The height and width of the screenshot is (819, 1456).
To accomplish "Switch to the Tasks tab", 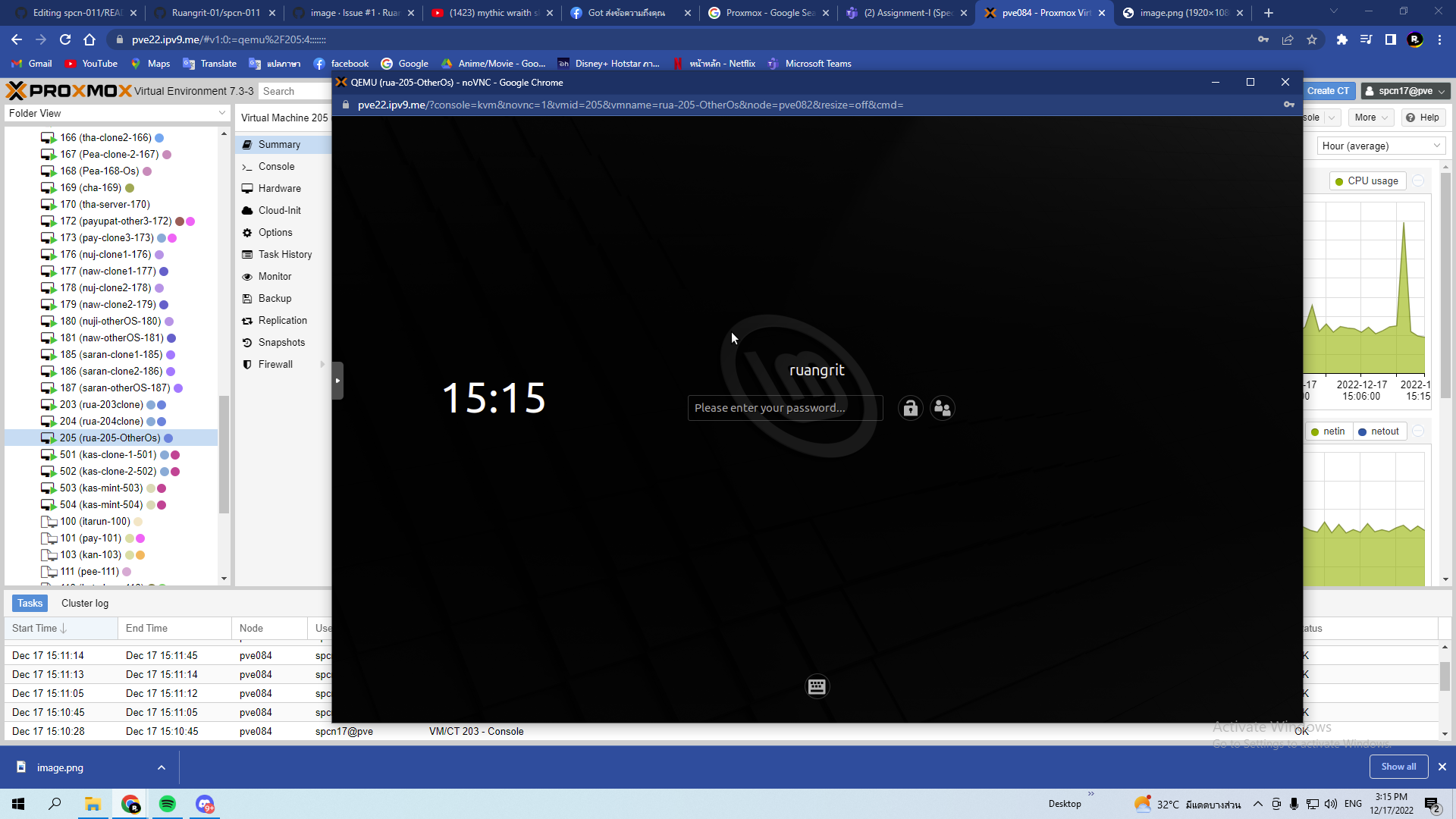I will (x=30, y=603).
